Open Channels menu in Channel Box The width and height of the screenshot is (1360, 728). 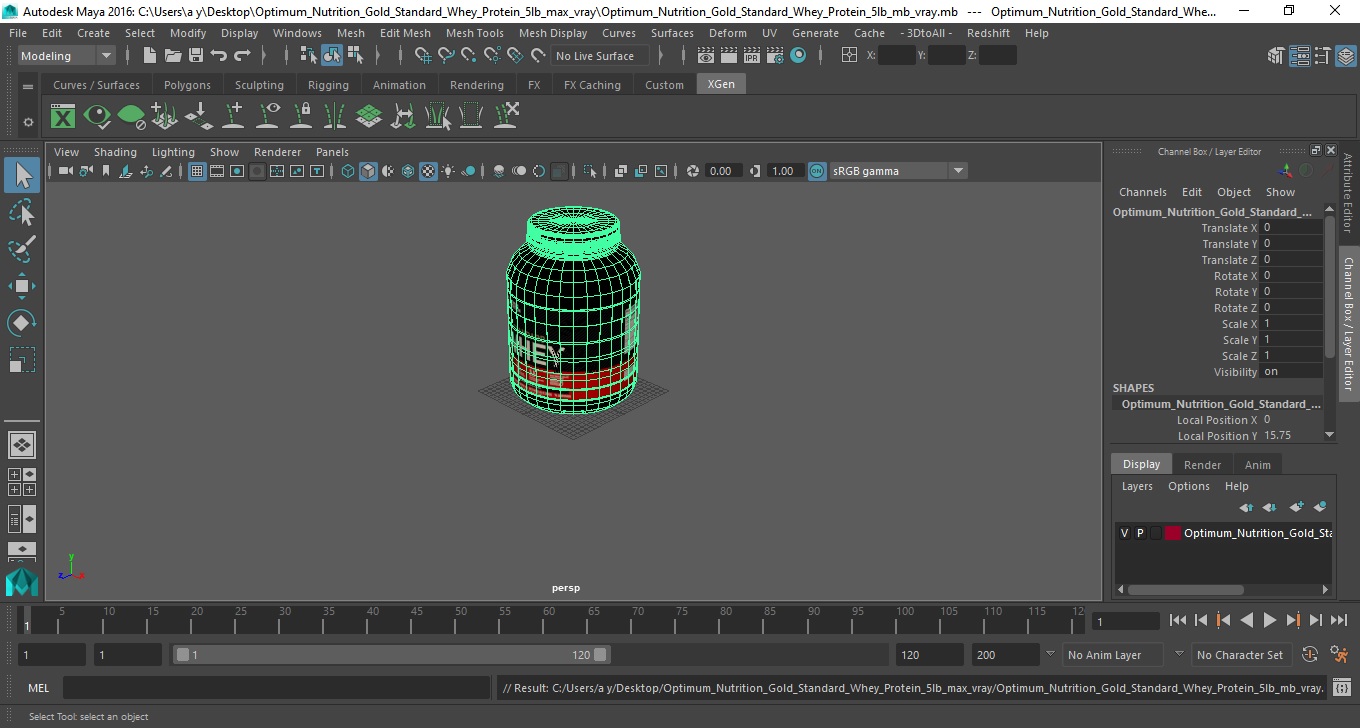[x=1143, y=192]
